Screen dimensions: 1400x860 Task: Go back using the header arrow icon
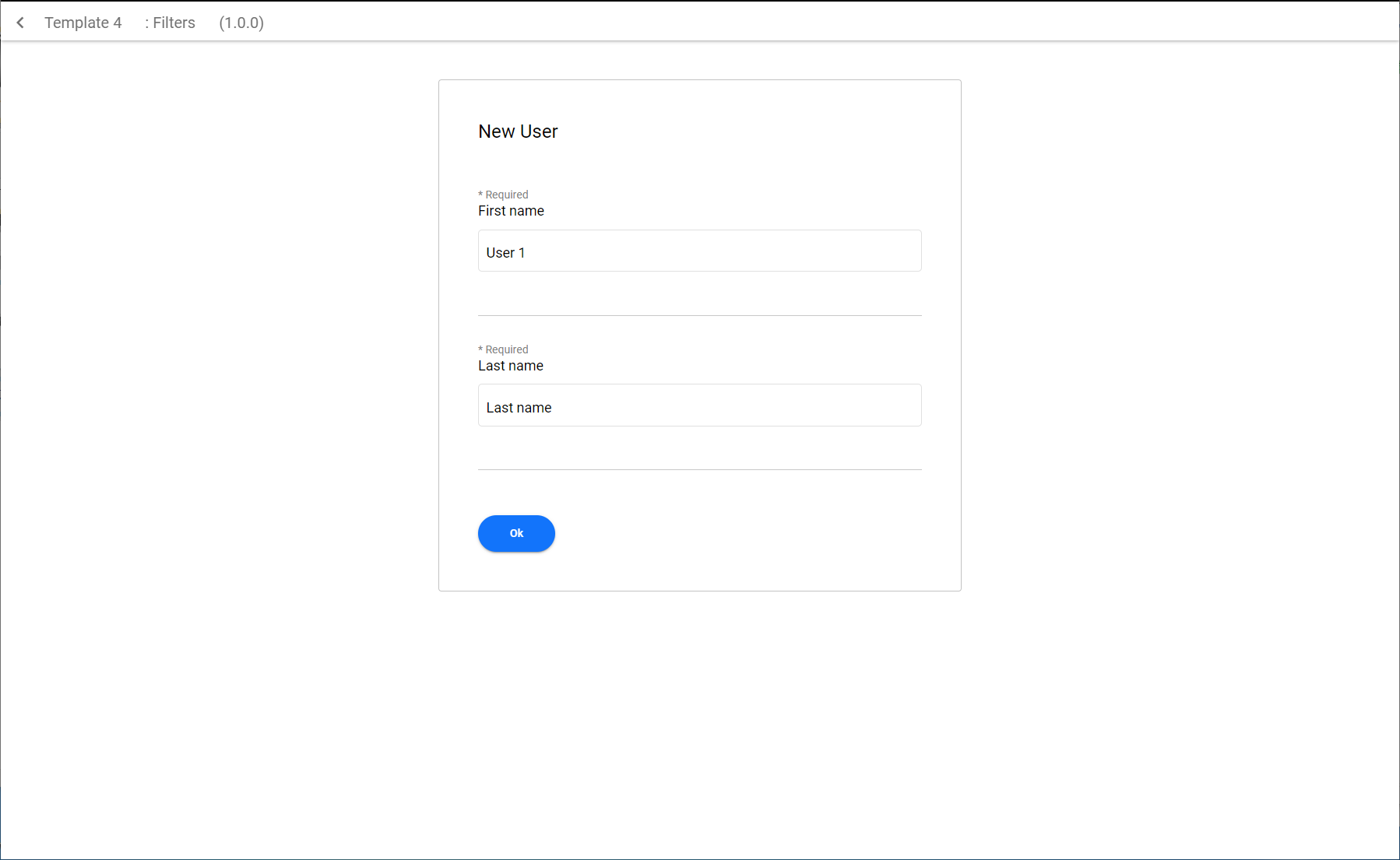20,23
